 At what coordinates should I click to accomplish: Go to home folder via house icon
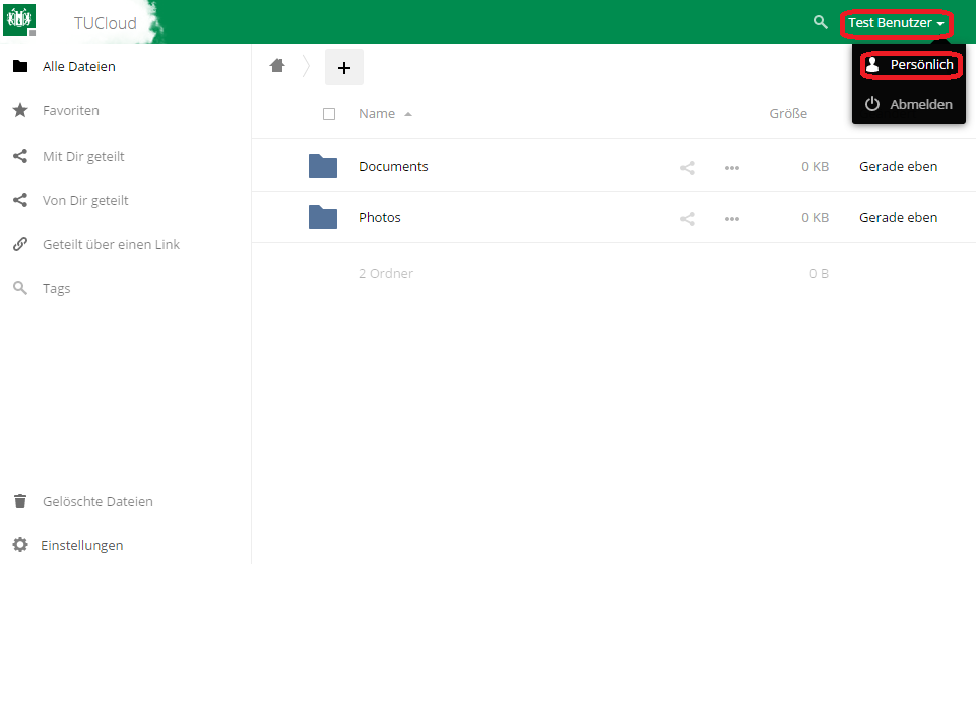(278, 66)
